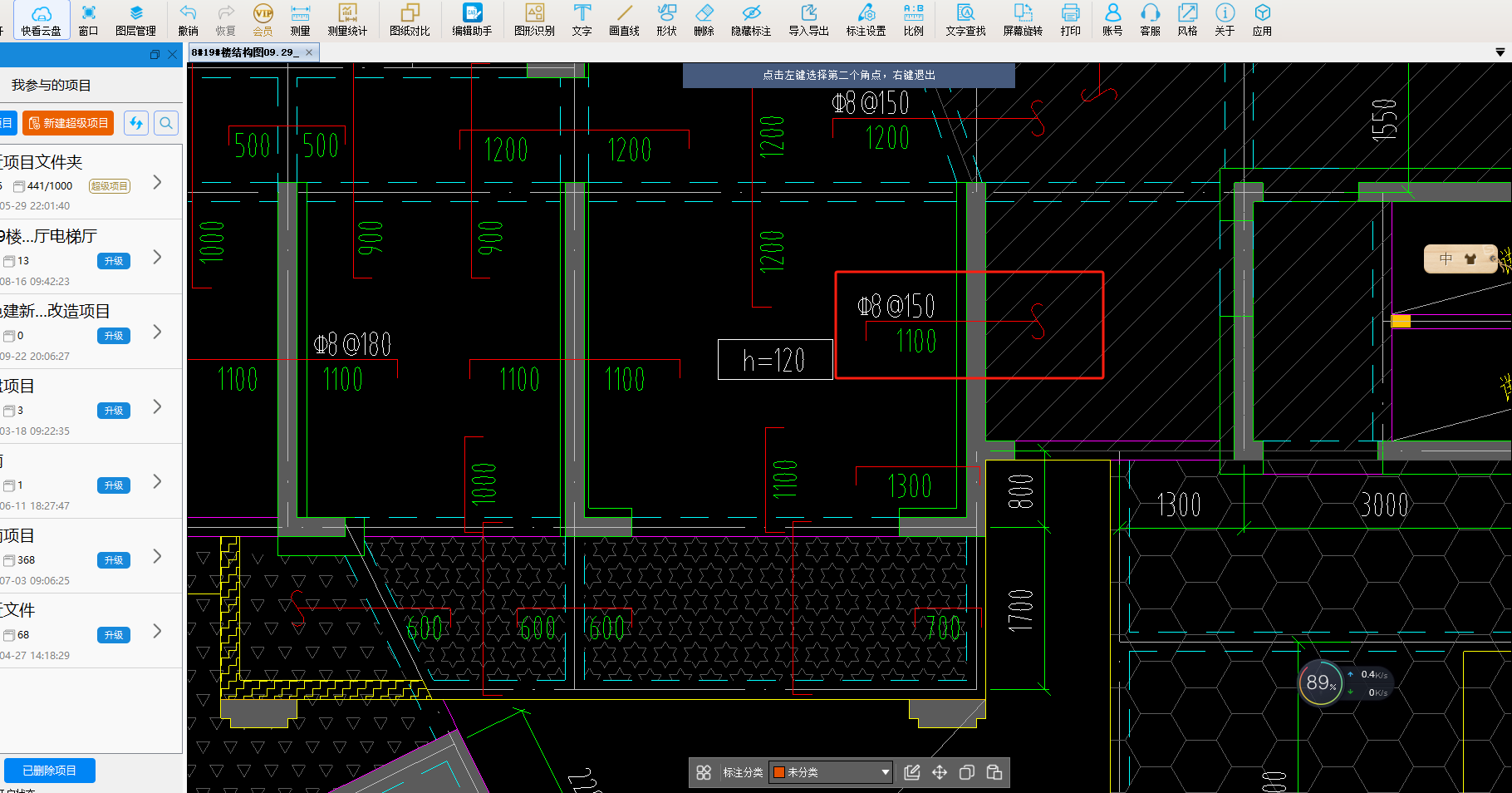1512x793 pixels.
Task: Launch the 编辑助手 edit assistant
Action: tap(472, 20)
